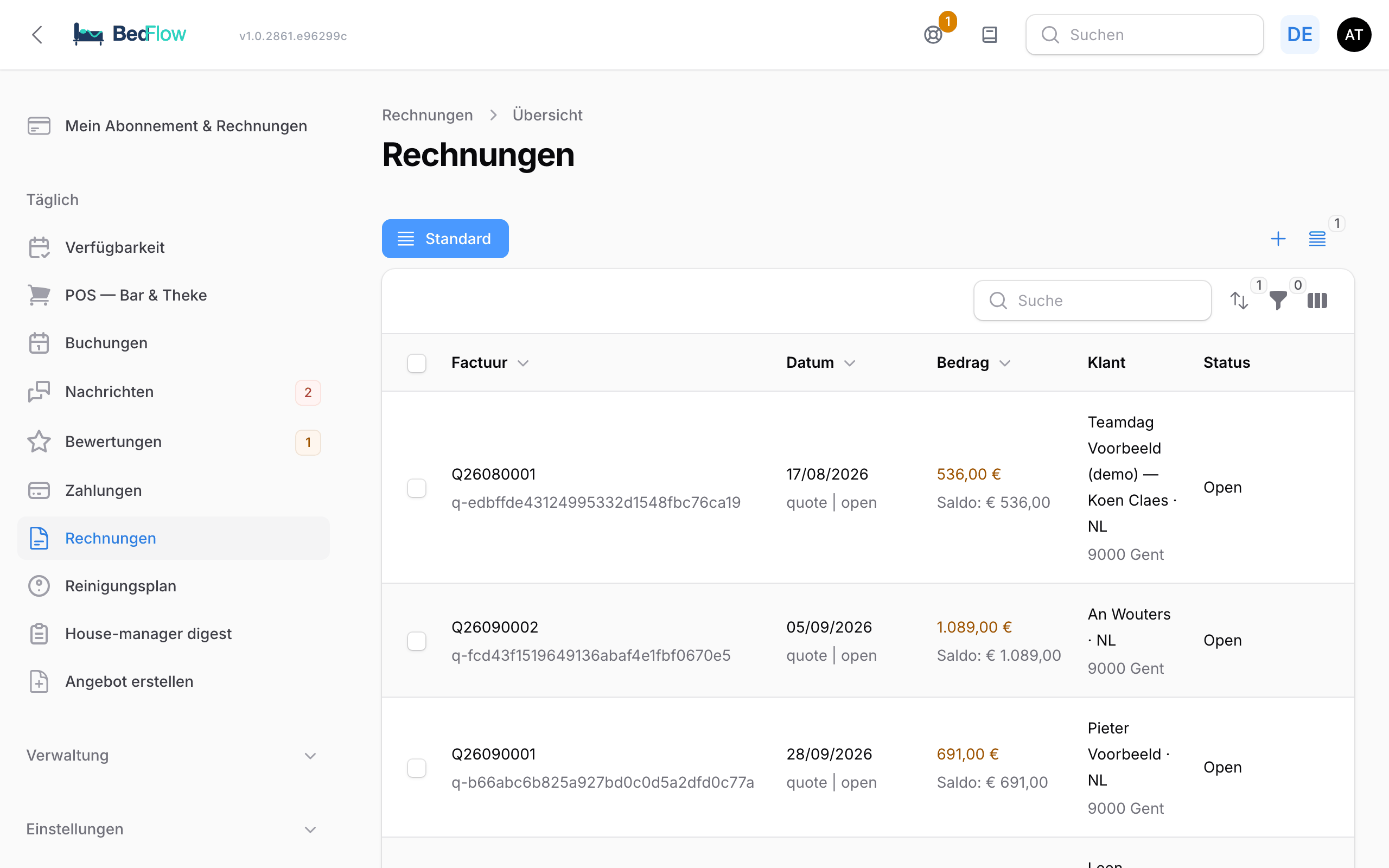Viewport: 1389px width, 868px height.
Task: Click the global Suchen search field
Action: (1144, 34)
